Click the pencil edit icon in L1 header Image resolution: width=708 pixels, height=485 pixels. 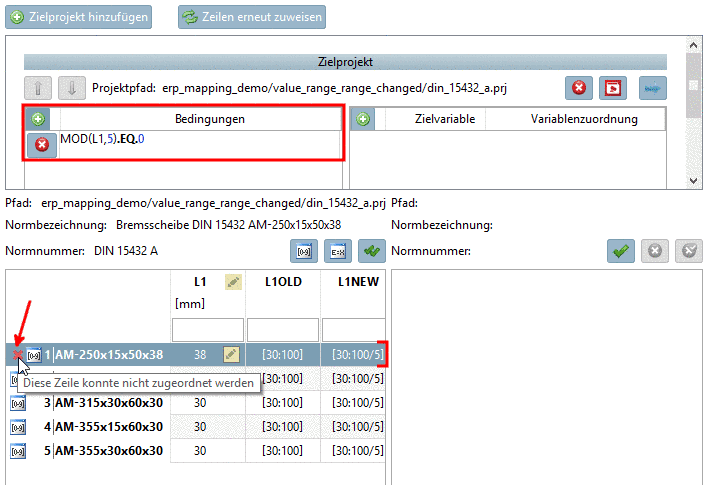[233, 282]
